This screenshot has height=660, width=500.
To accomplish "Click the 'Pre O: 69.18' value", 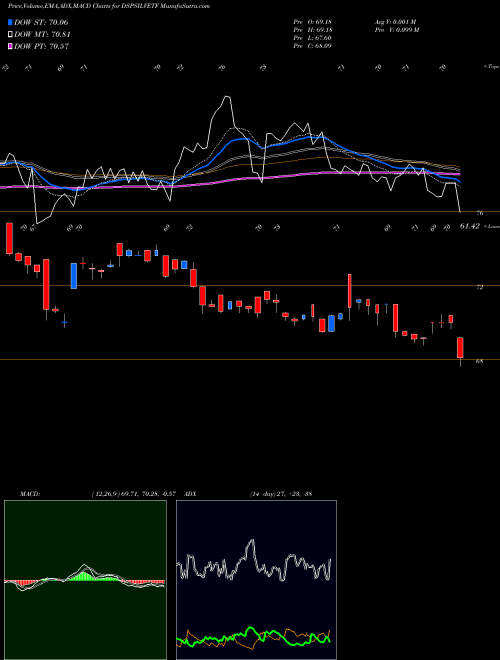I will pyautogui.click(x=313, y=22).
